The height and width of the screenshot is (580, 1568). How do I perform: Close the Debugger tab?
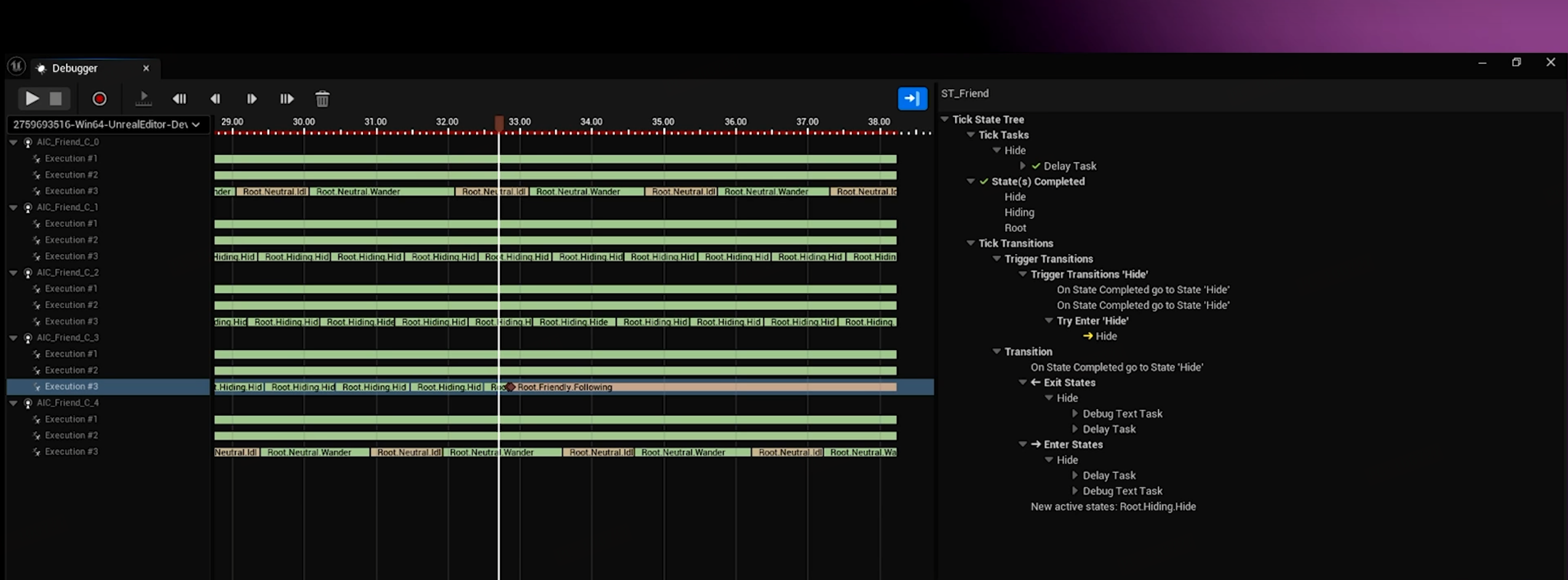coord(146,68)
